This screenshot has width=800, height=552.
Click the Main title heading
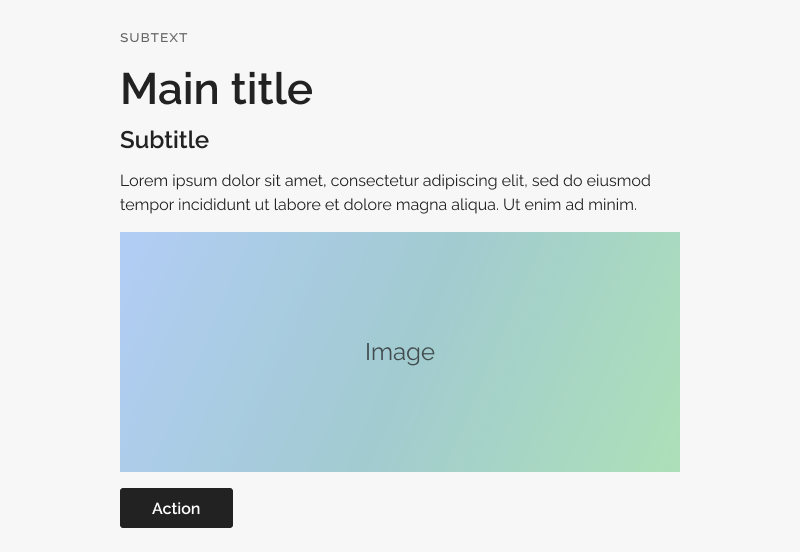tap(216, 89)
